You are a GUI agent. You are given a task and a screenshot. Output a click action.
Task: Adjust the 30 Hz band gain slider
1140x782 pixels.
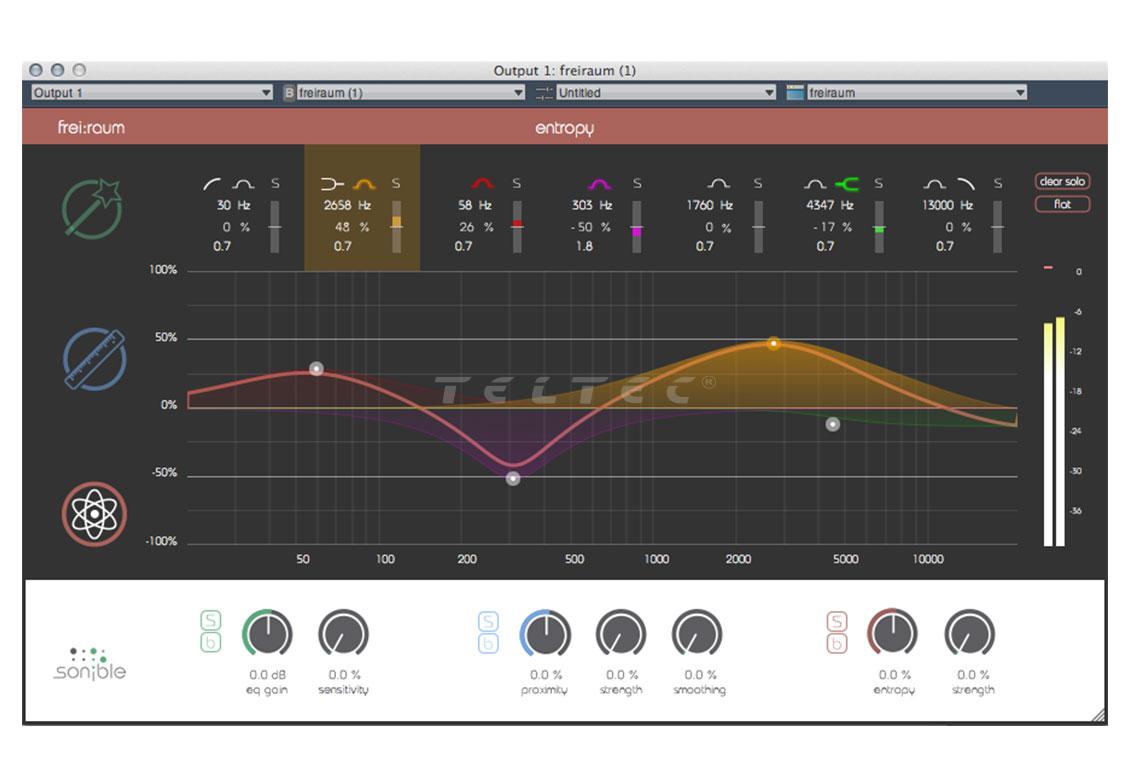275,227
